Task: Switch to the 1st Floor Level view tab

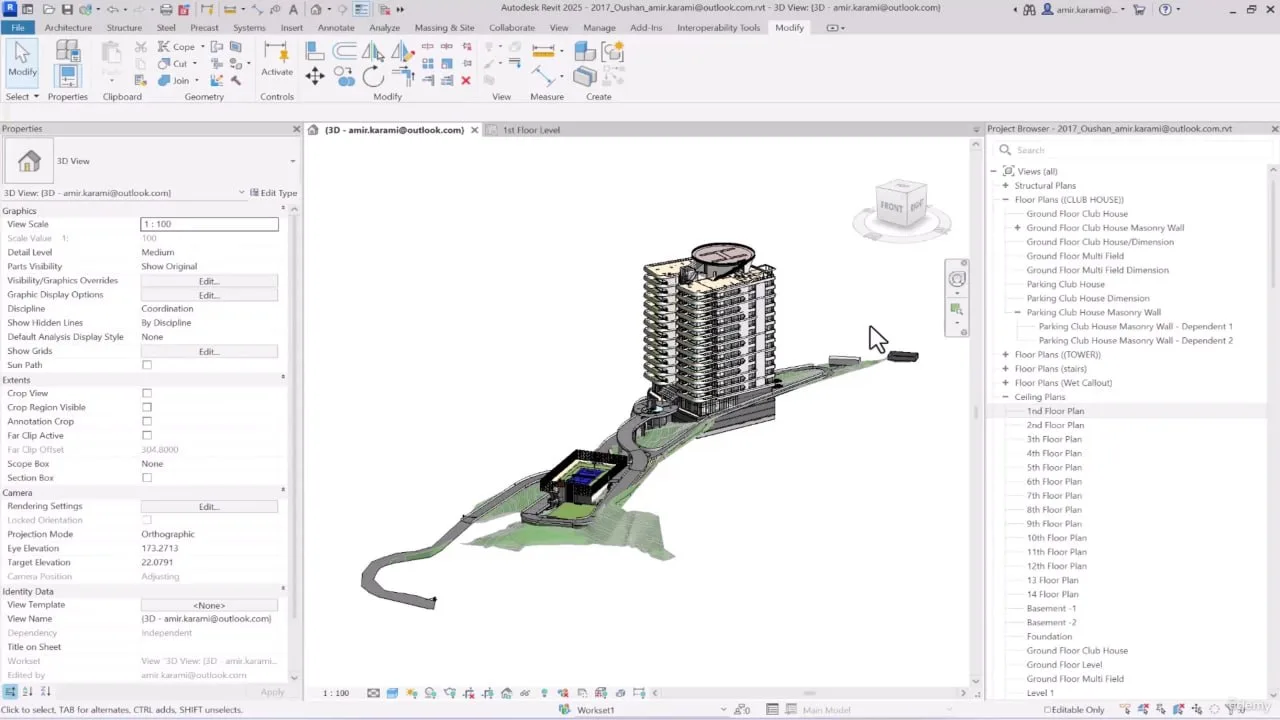Action: click(530, 130)
